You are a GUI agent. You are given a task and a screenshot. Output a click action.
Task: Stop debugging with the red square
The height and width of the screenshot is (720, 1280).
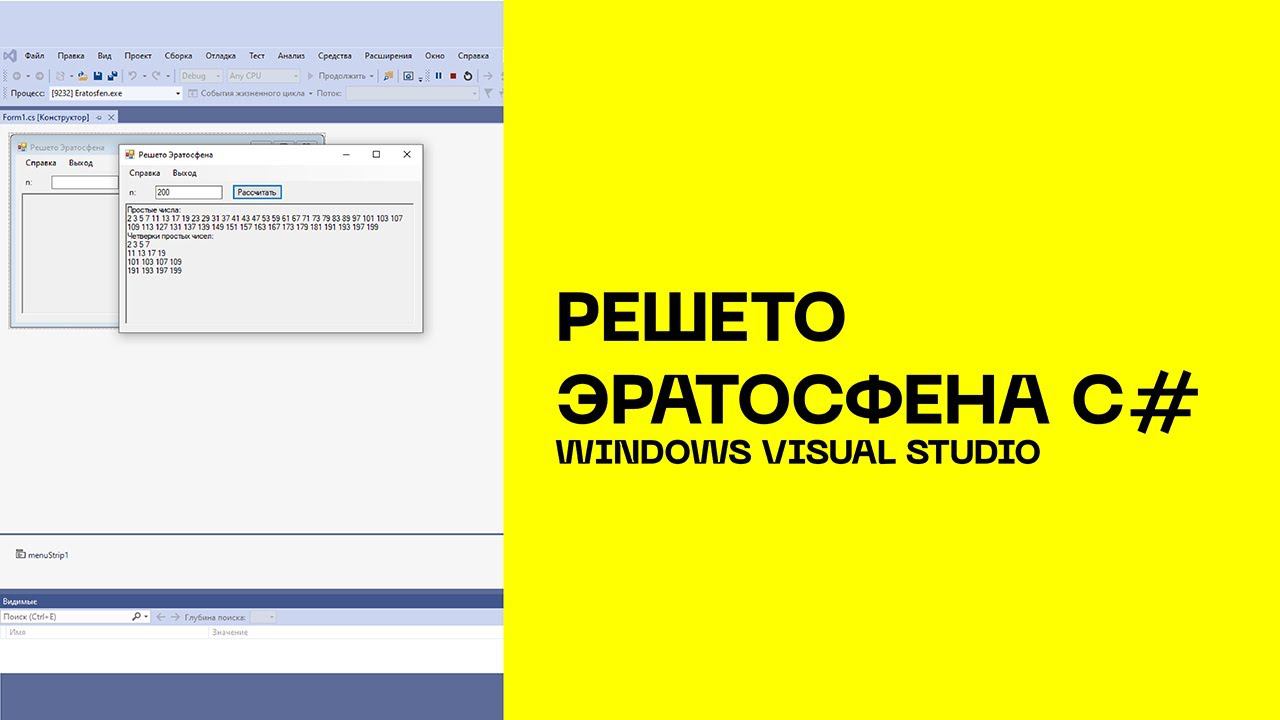453,76
